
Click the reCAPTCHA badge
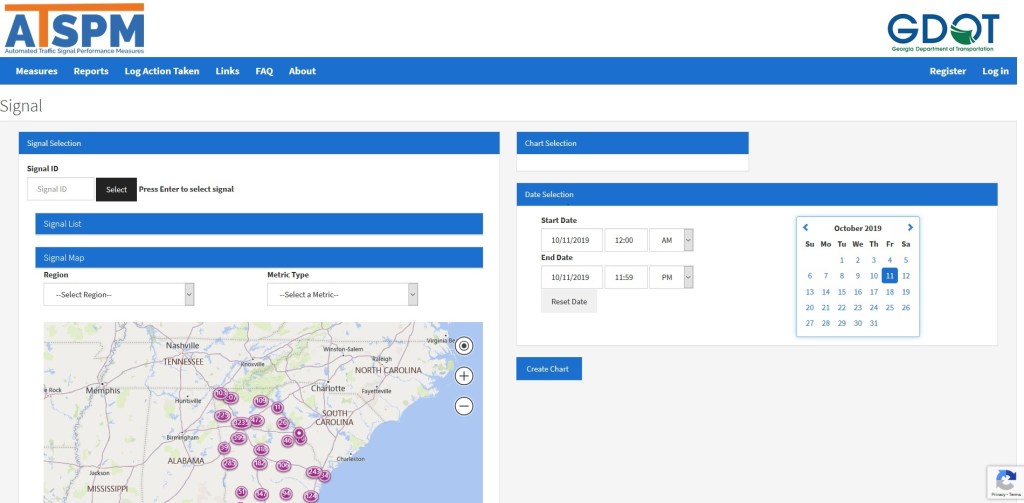point(1004,483)
